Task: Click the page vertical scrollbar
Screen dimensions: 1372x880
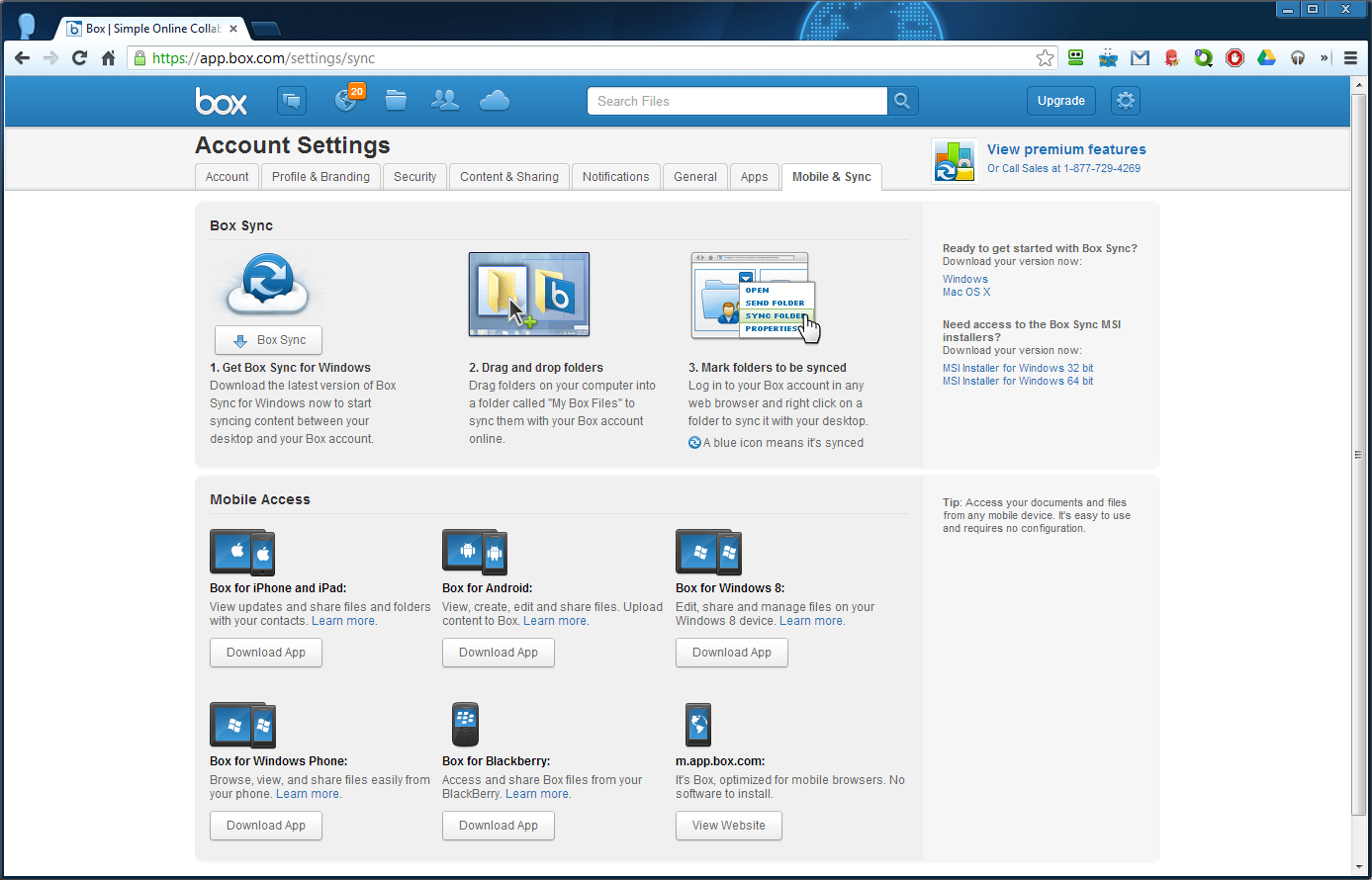Action: pyautogui.click(x=1358, y=455)
